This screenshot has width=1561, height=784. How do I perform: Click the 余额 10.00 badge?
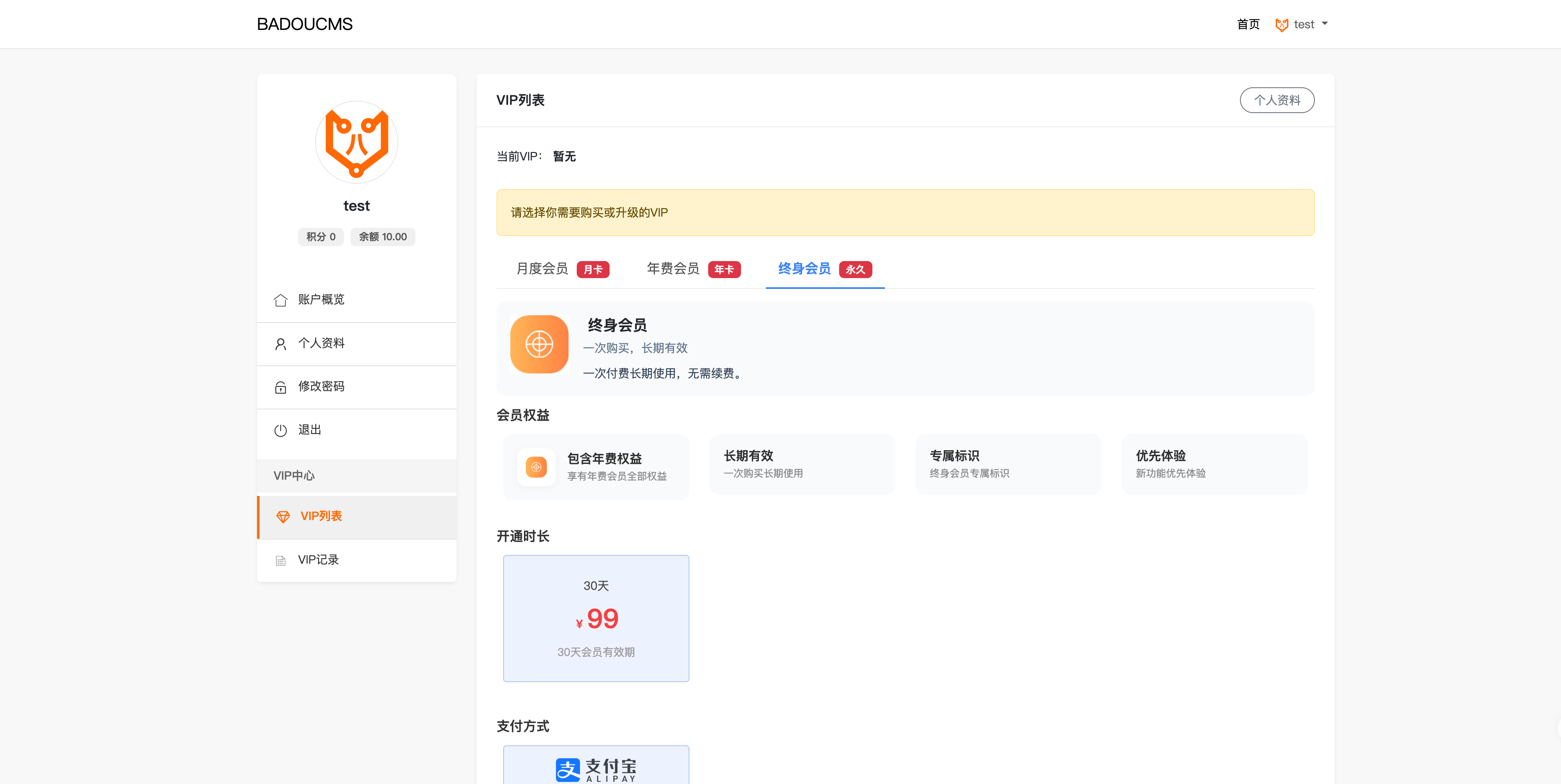coord(383,237)
